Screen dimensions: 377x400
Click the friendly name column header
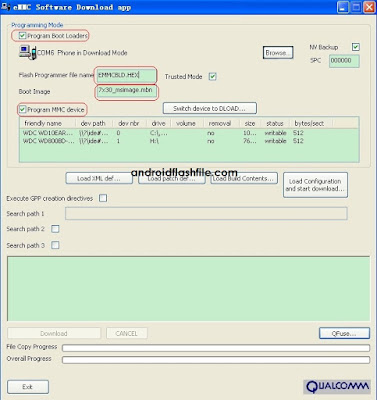point(48,123)
